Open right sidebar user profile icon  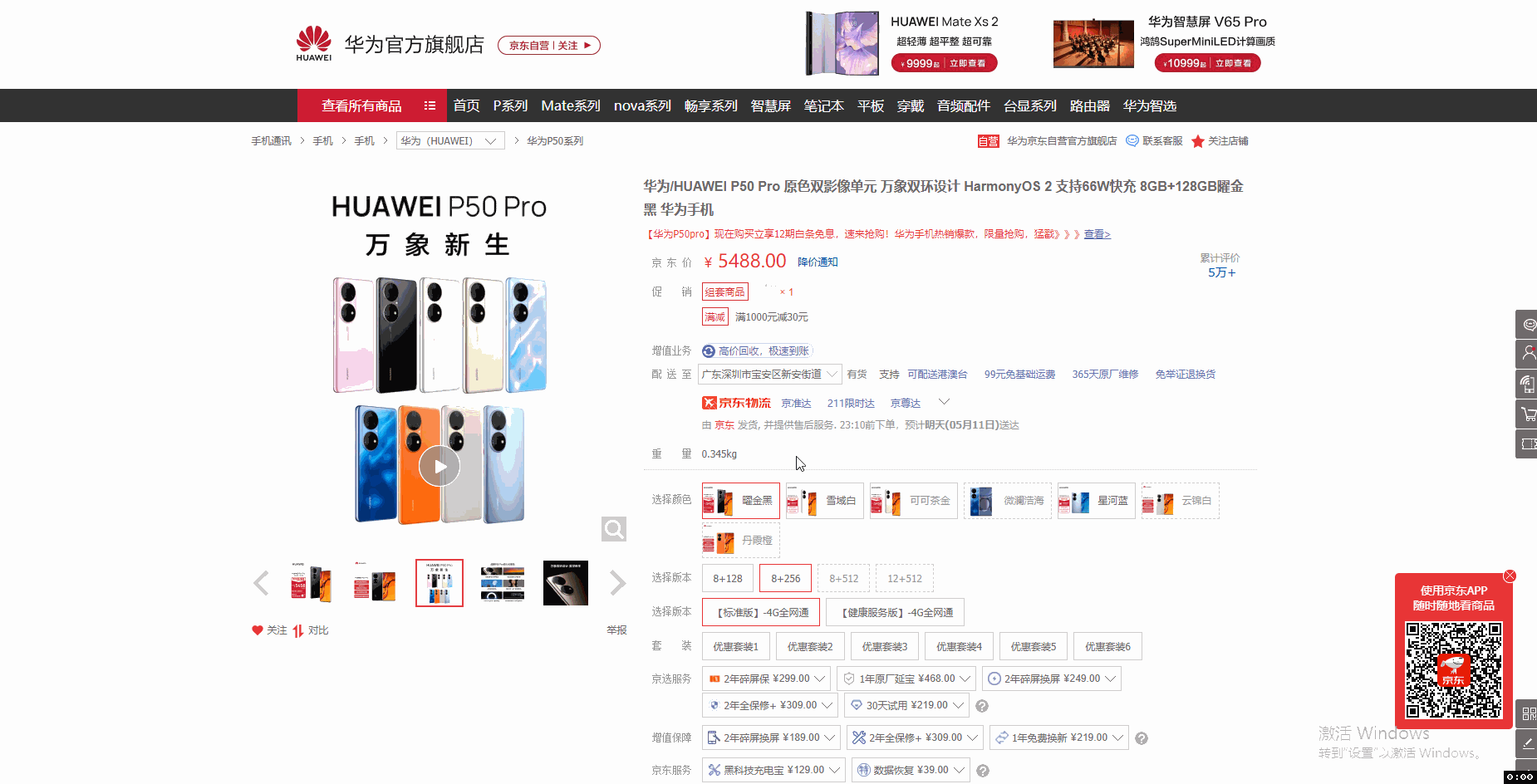(x=1527, y=355)
